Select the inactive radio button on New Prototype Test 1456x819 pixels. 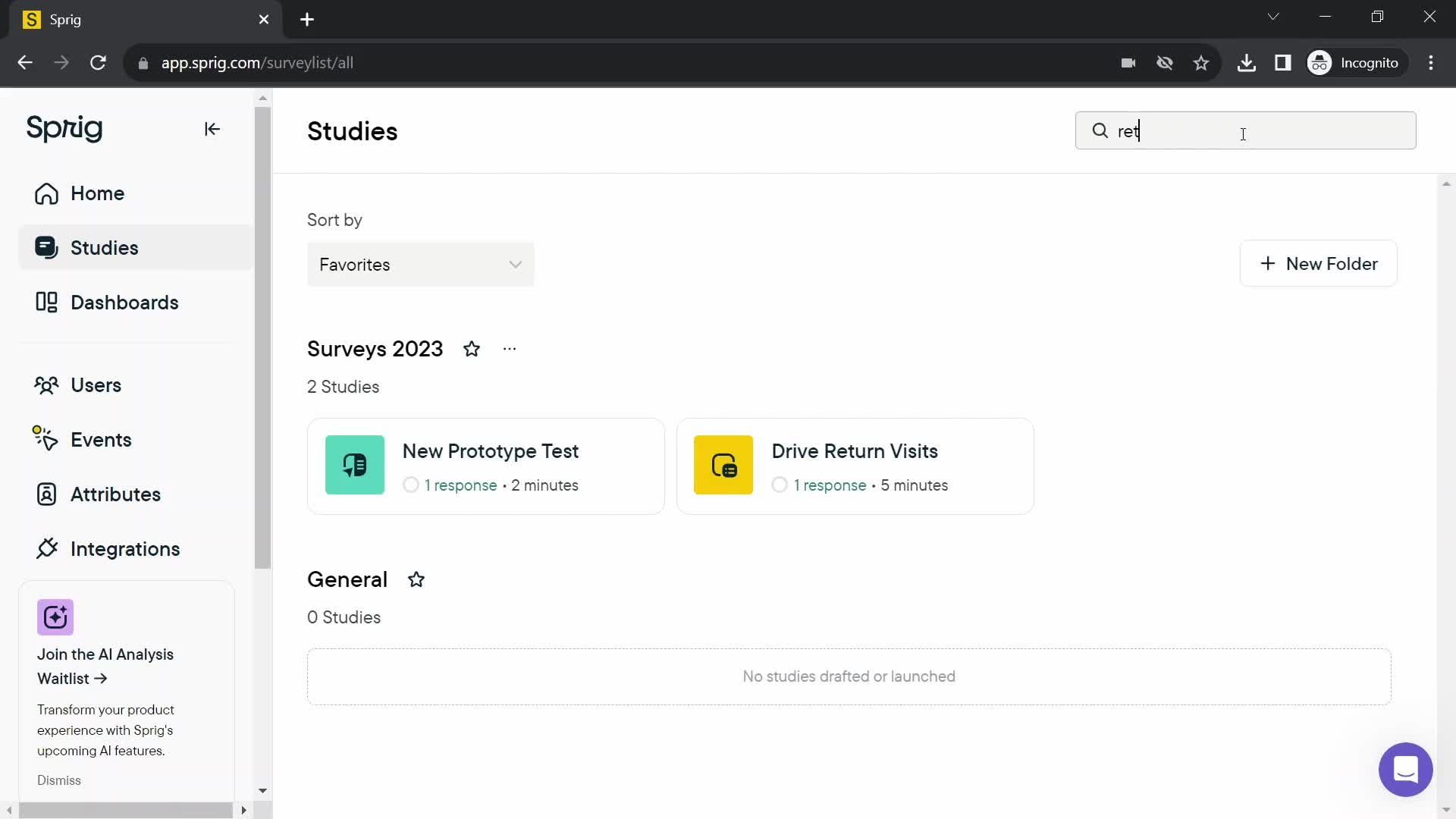point(411,485)
